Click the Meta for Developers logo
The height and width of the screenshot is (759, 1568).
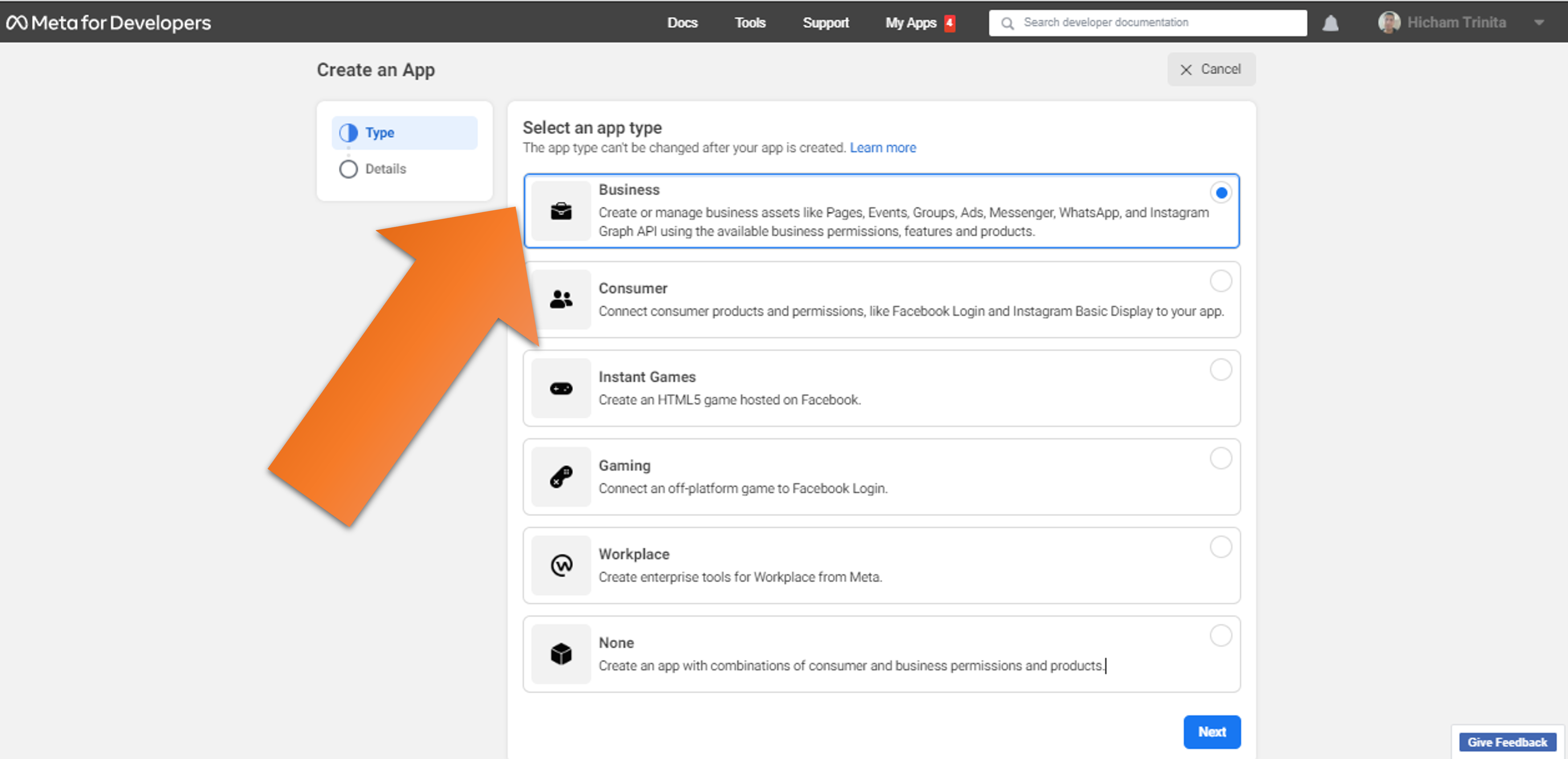[x=109, y=23]
